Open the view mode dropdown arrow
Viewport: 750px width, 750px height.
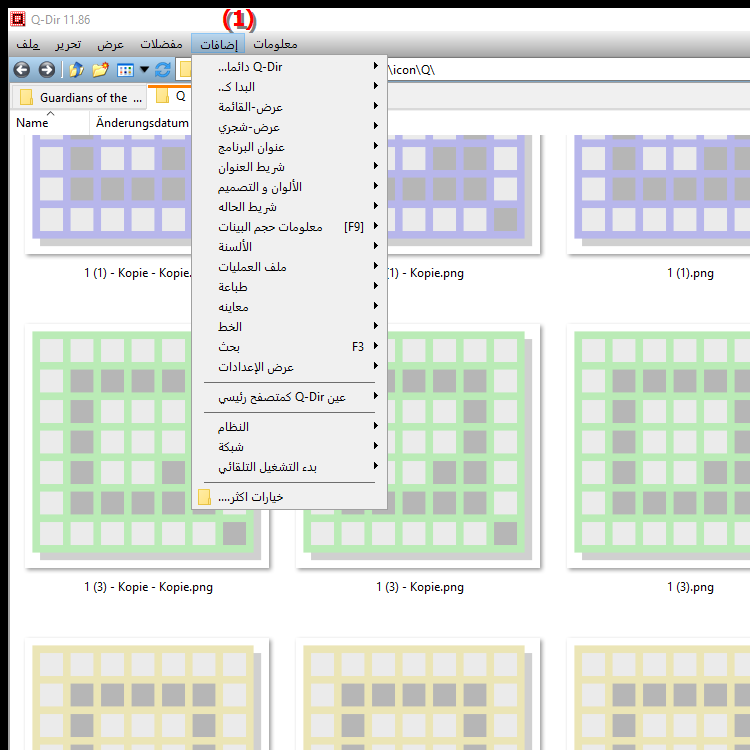point(144,70)
